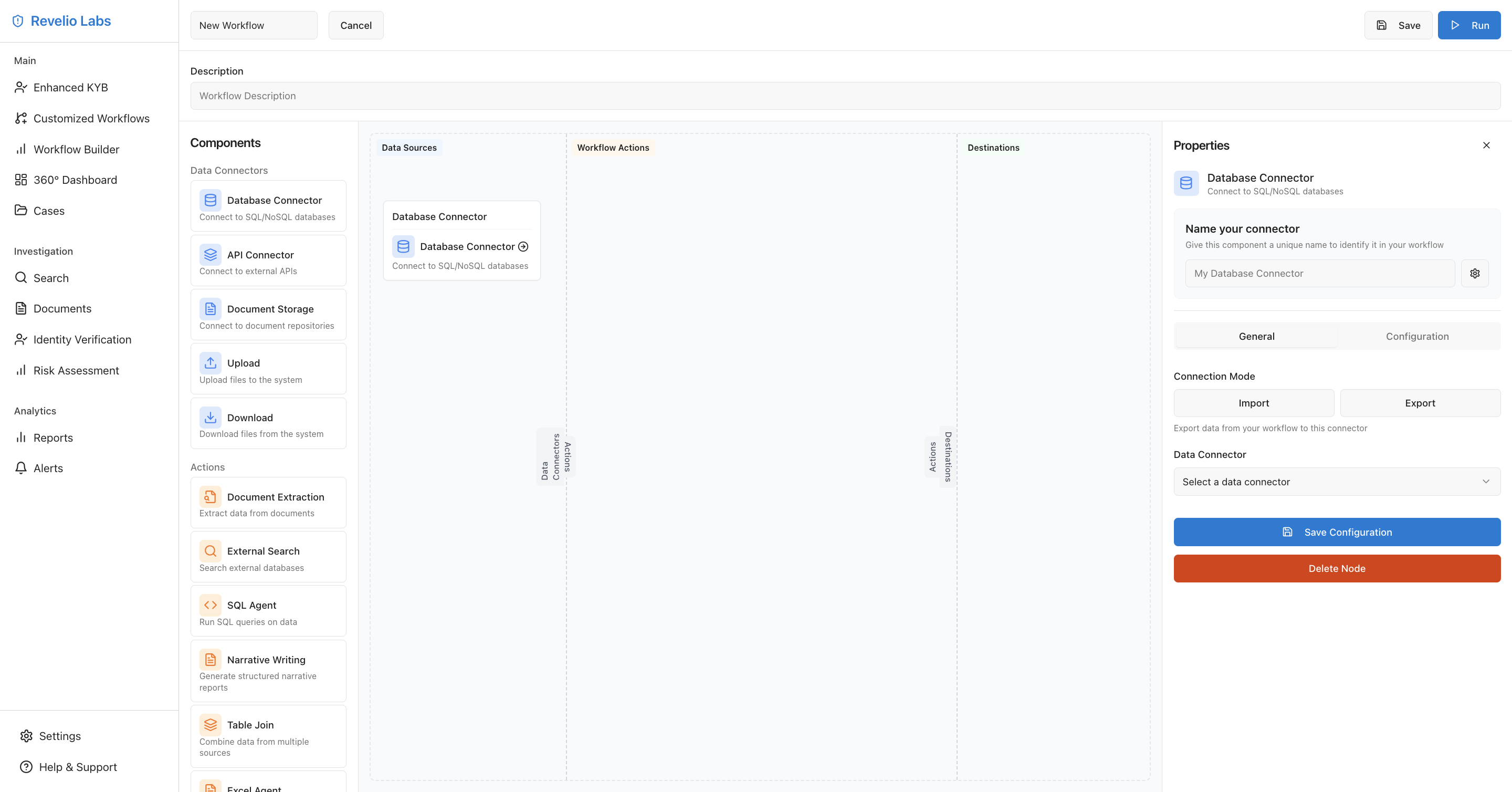
Task: Click the Delete Node button
Action: (x=1337, y=568)
